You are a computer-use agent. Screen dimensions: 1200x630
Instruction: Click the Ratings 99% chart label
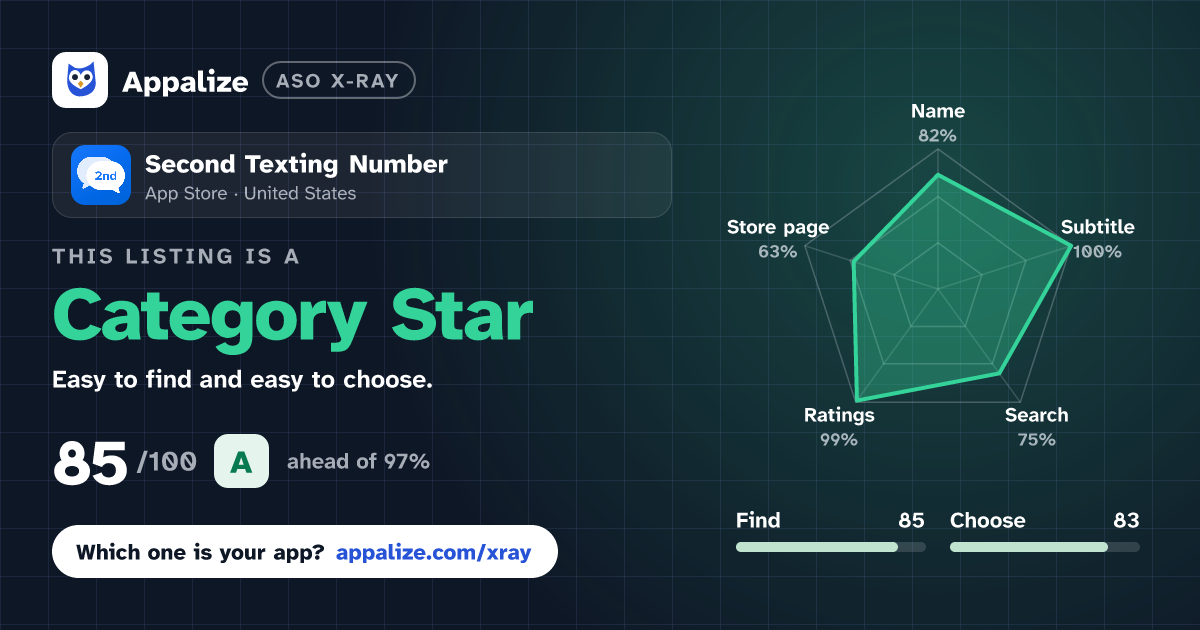click(839, 427)
